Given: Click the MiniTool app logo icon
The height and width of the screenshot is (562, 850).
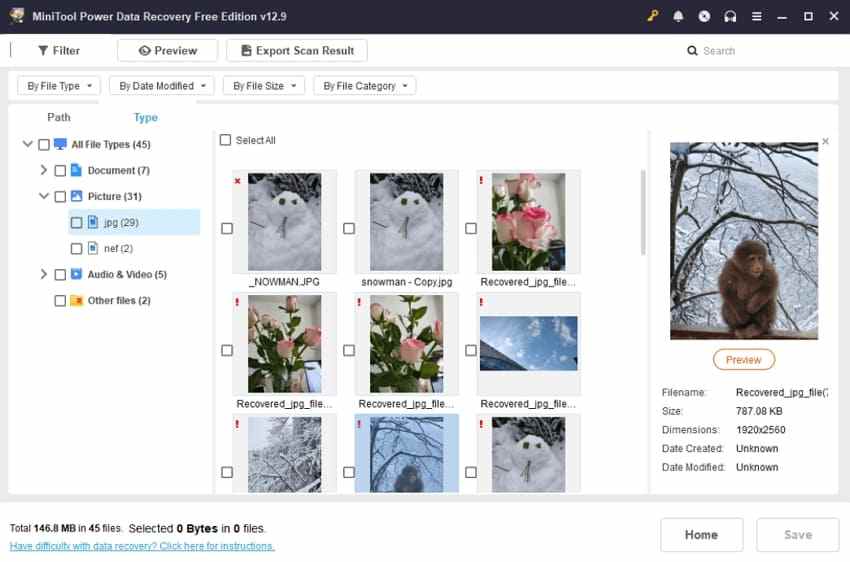Looking at the screenshot, I should pos(17,16).
